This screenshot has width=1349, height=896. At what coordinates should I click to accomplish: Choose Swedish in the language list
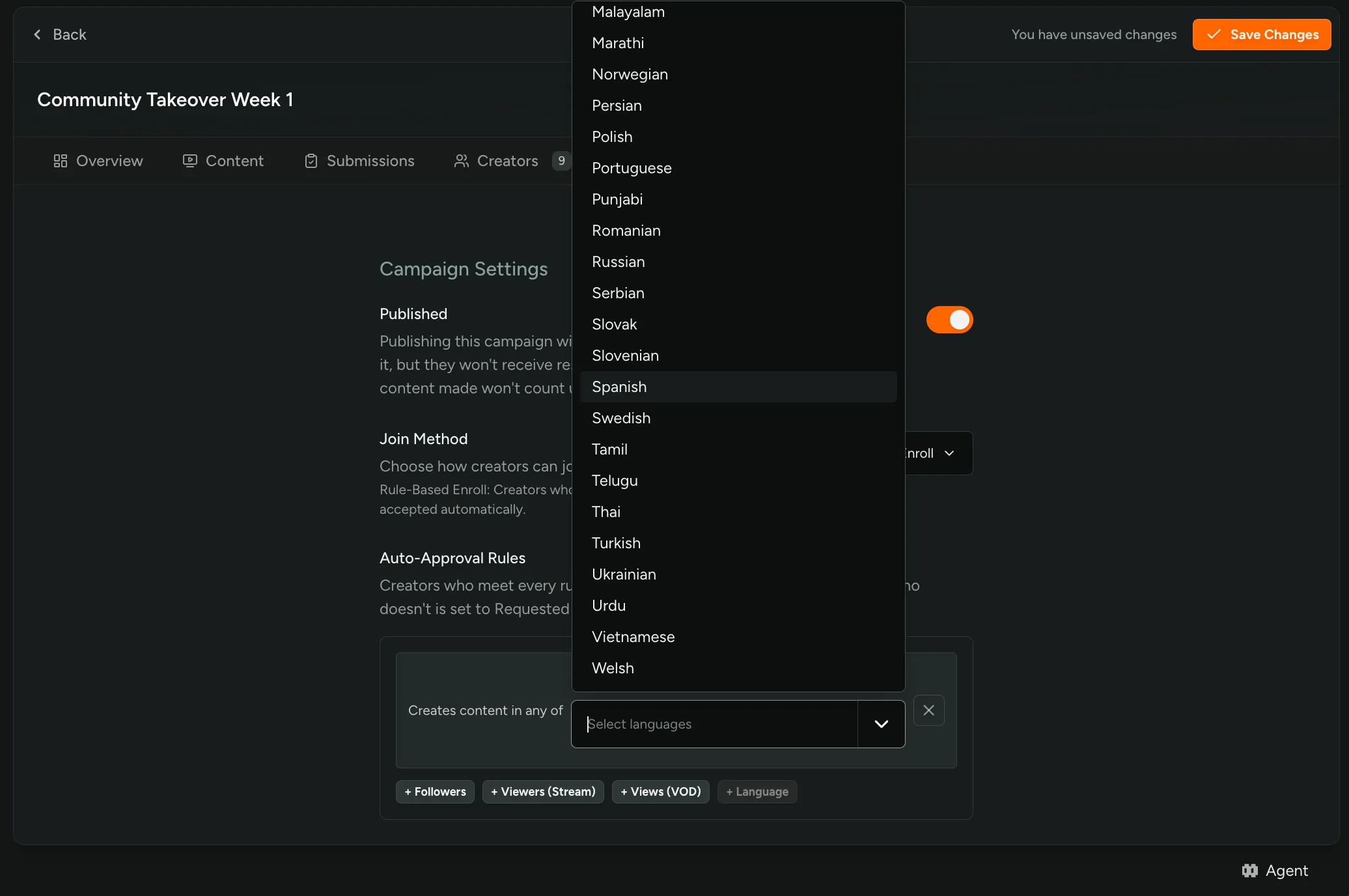click(x=738, y=418)
